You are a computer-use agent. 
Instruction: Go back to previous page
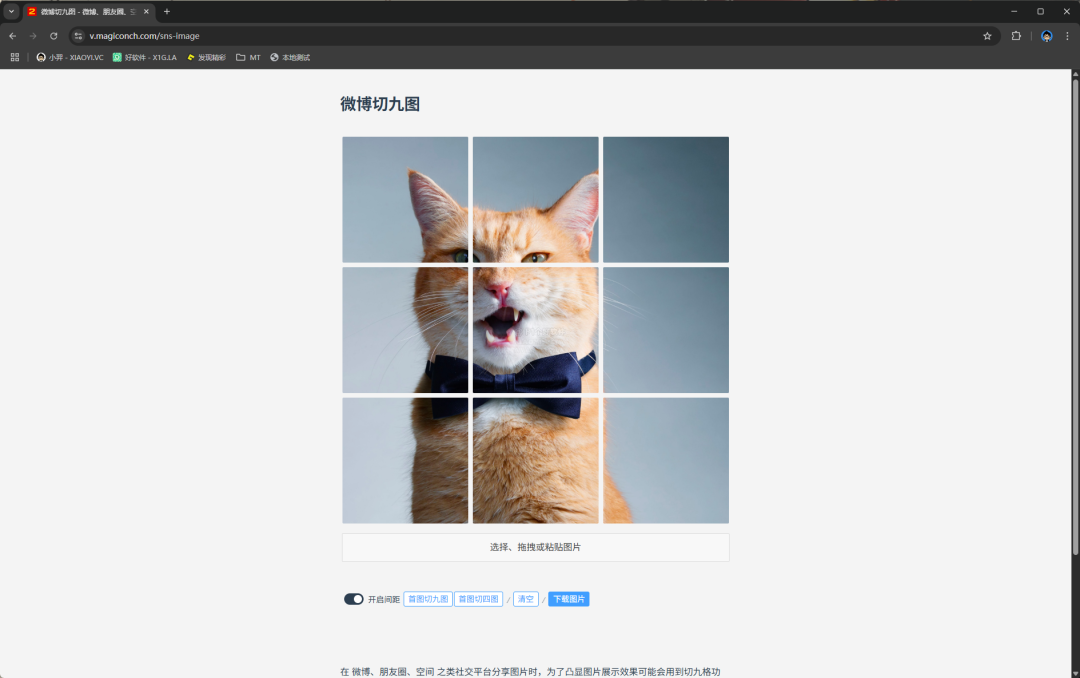coord(12,36)
